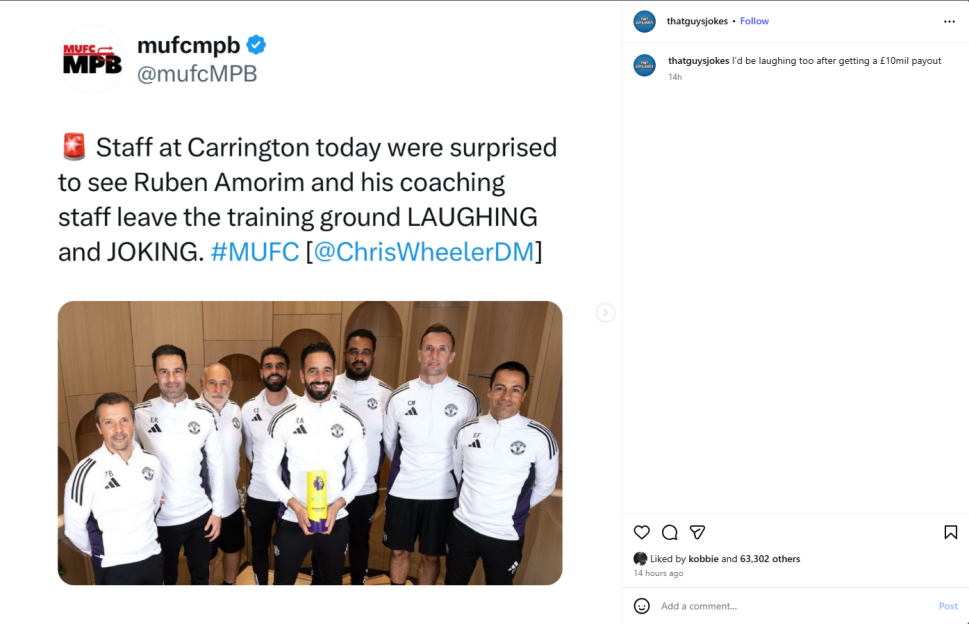Click thatguysjokes header profile avatar

645,22
